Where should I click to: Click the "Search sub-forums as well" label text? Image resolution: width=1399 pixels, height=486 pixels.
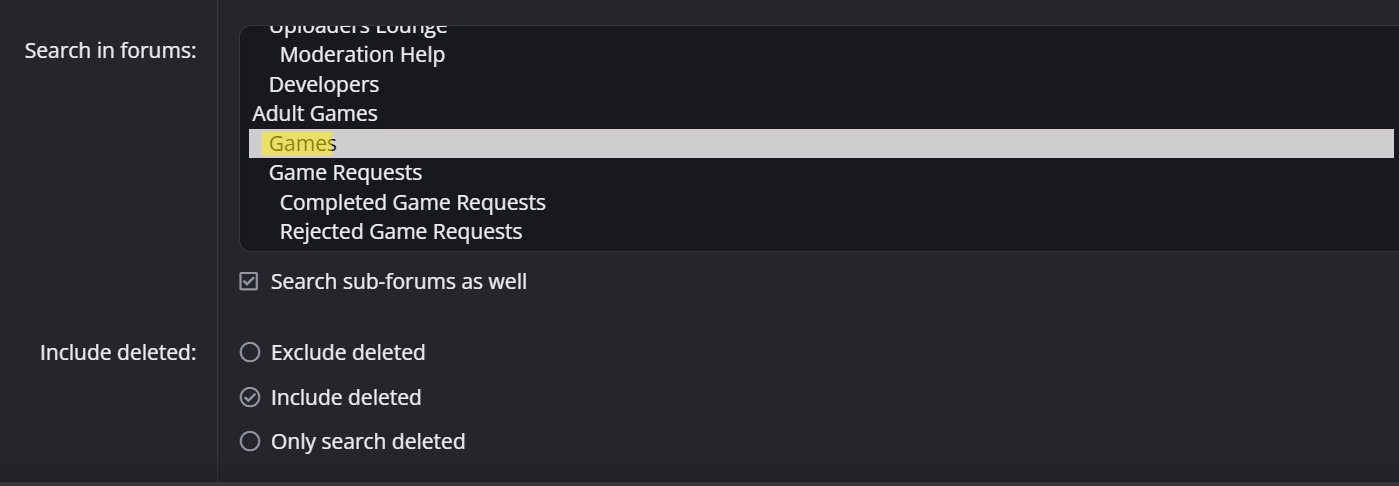pos(399,282)
